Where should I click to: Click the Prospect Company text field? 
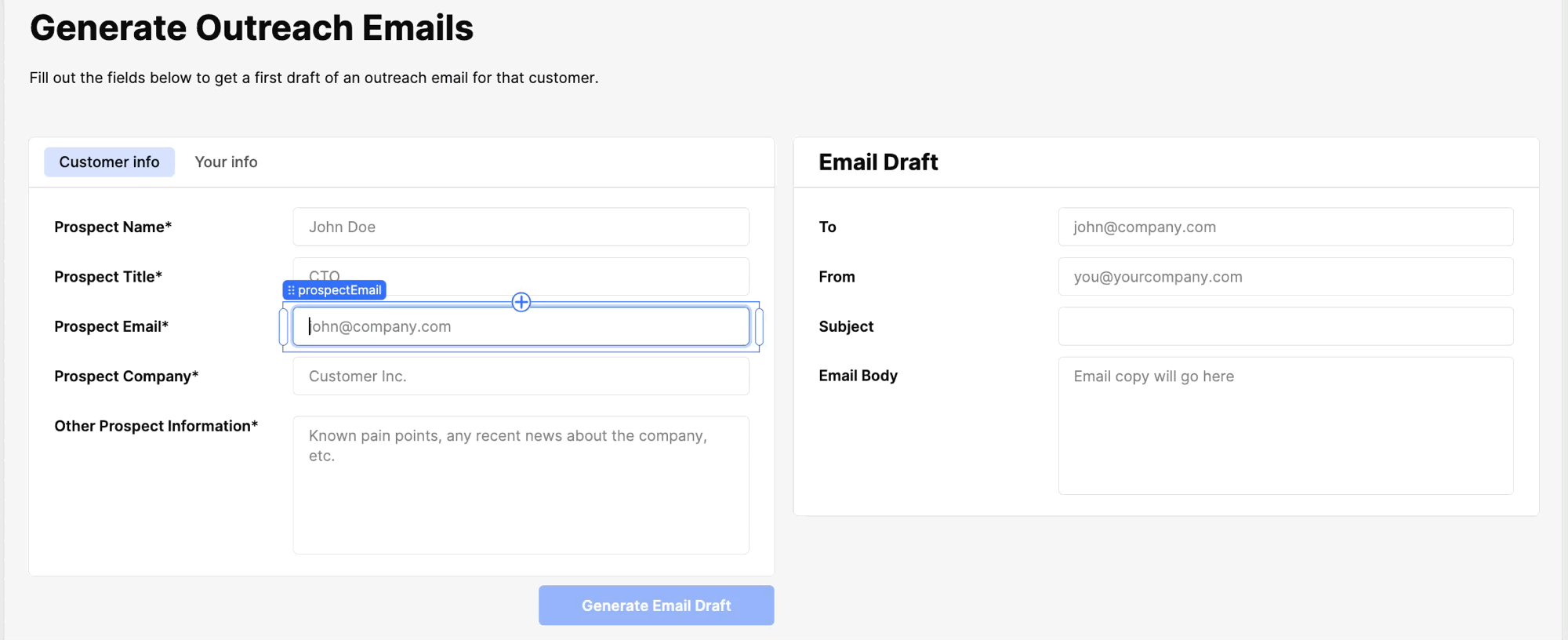pyautogui.click(x=521, y=376)
